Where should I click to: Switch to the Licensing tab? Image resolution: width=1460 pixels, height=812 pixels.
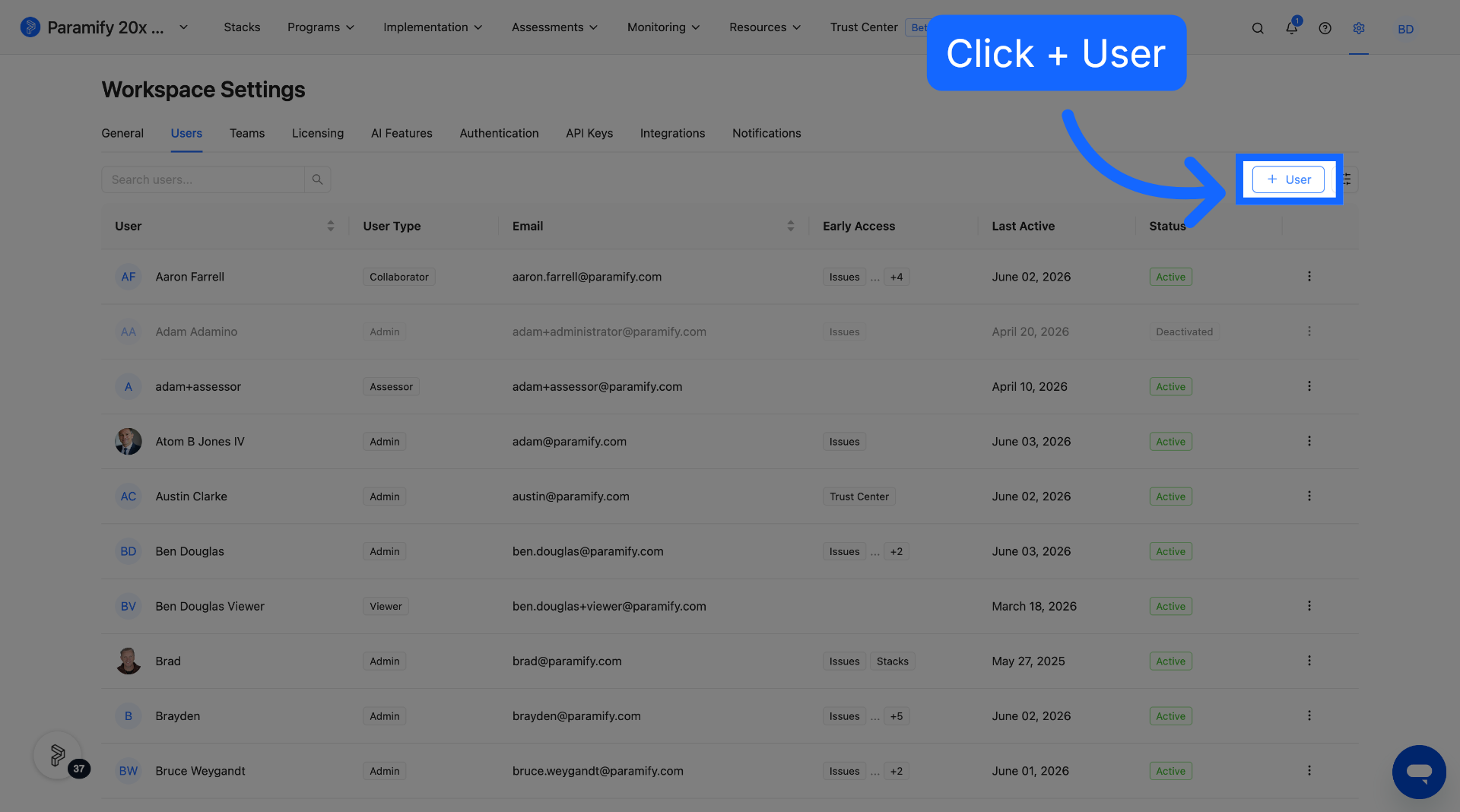pos(318,133)
